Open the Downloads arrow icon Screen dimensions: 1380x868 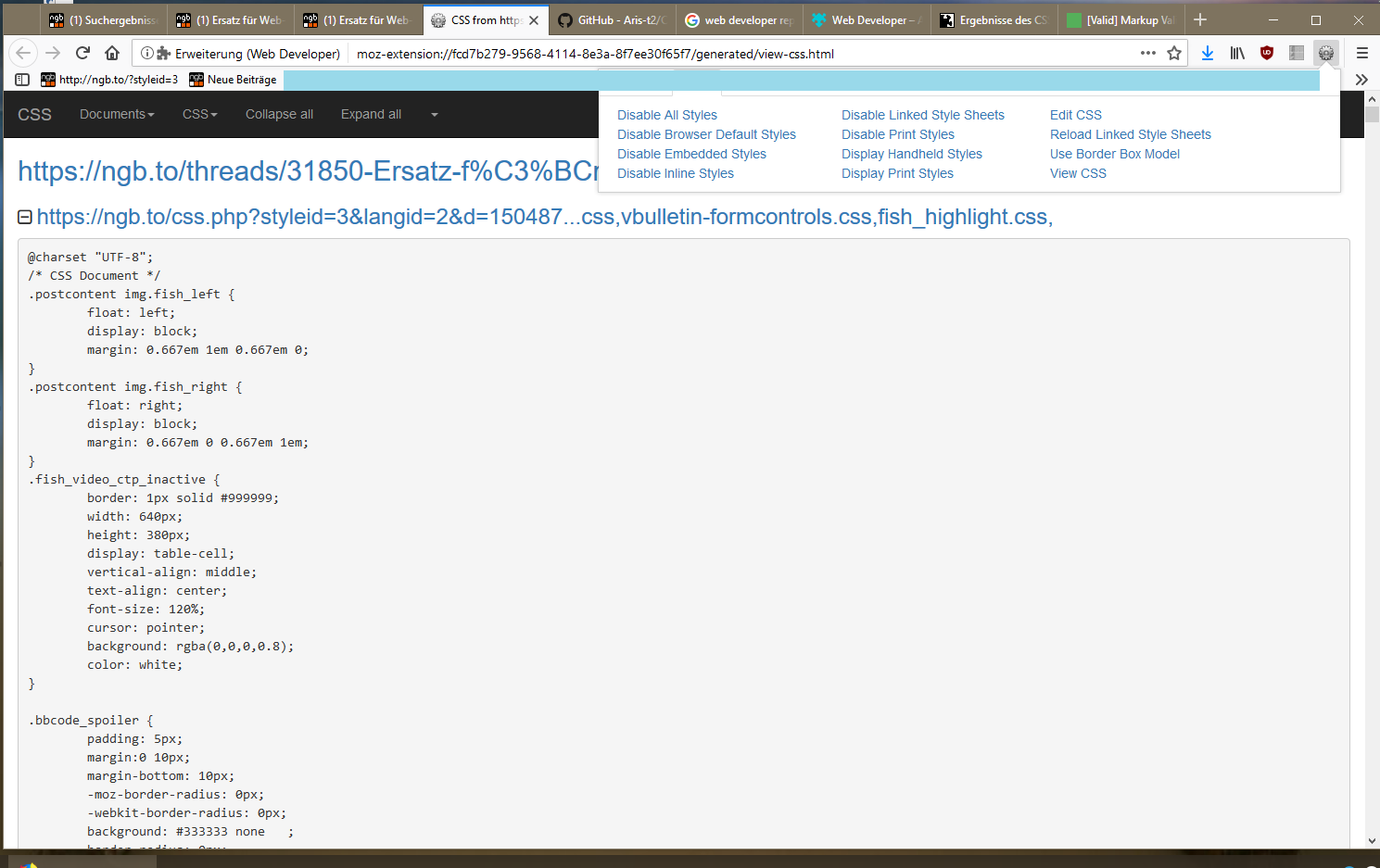[x=1207, y=53]
